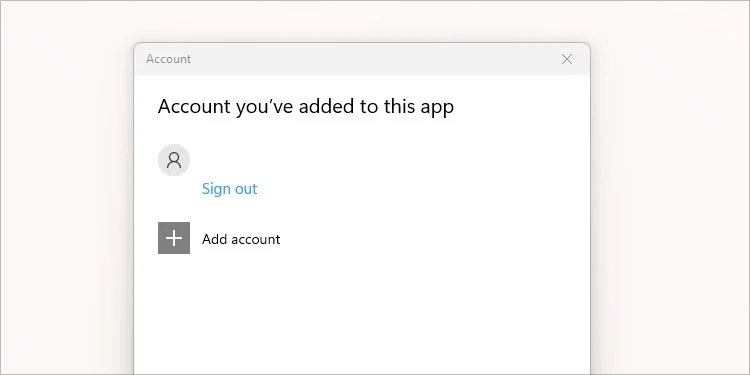Open the Add account option via gray square
Image resolution: width=750 pixels, height=375 pixels.
(174, 238)
